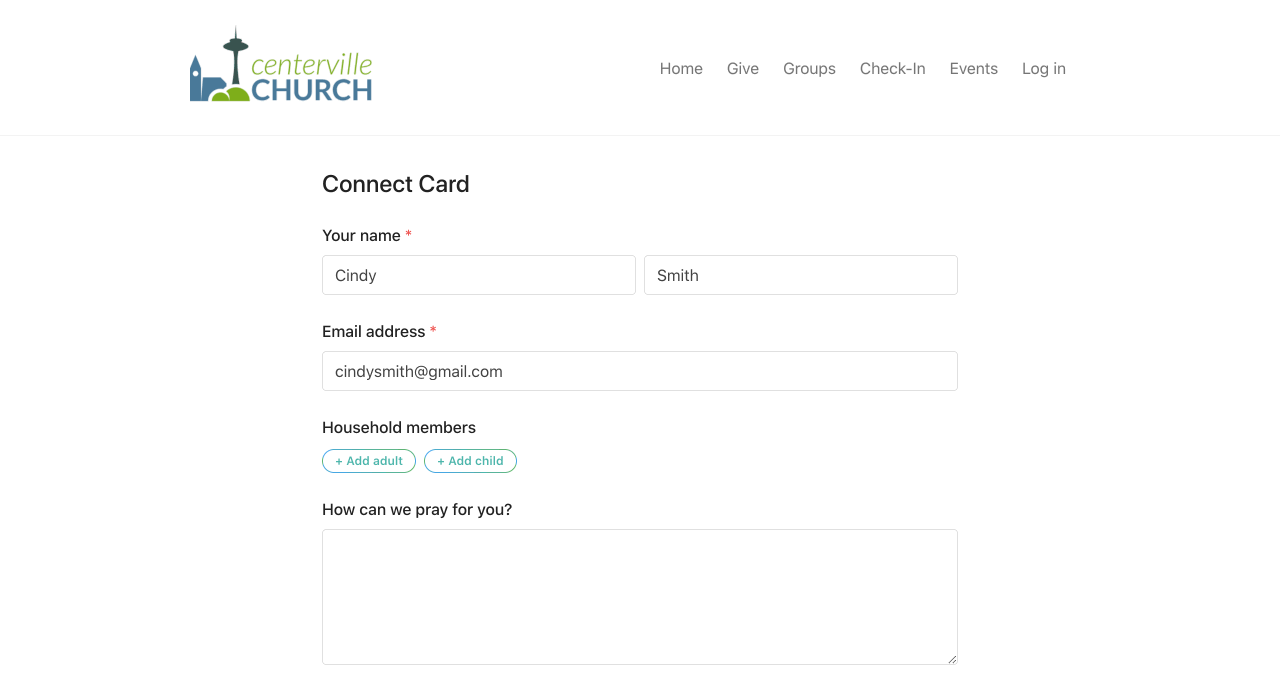Click inside the prayer request text area
This screenshot has width=1280, height=689.
640,597
